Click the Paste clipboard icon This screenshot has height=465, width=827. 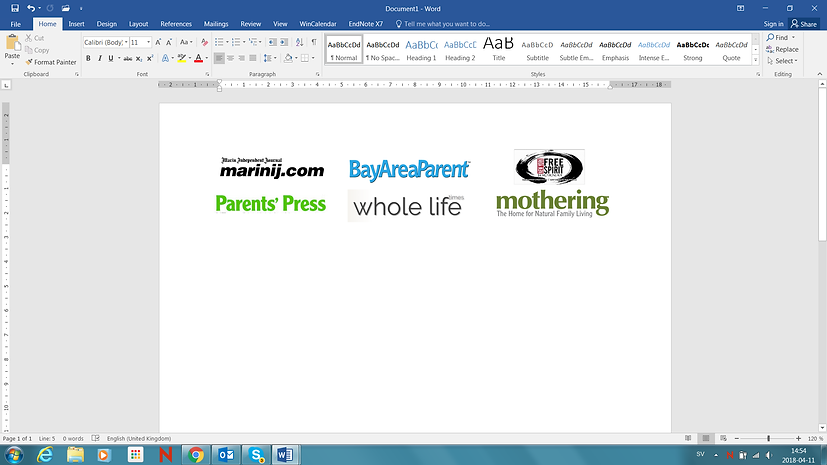pos(12,42)
